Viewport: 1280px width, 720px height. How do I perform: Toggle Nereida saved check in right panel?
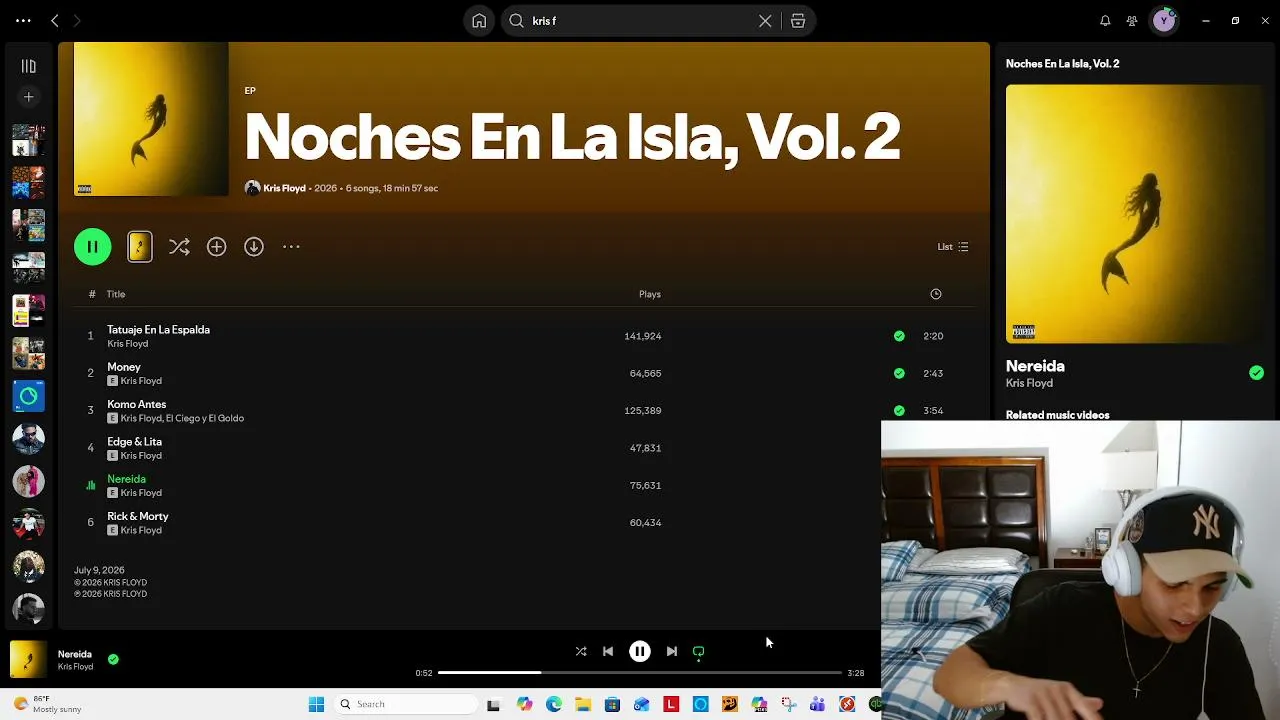click(1256, 373)
